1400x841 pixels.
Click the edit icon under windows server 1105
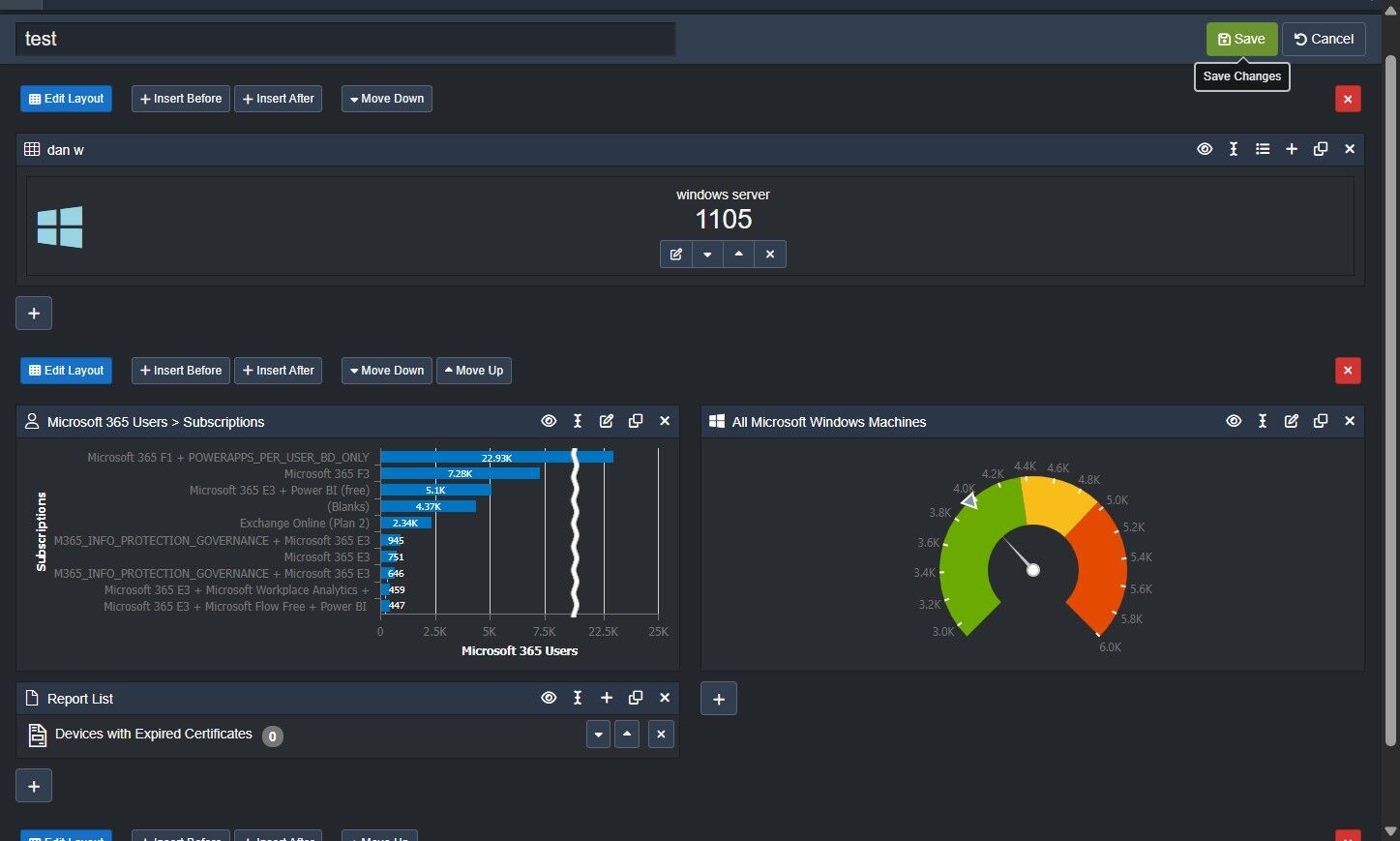pyautogui.click(x=676, y=255)
